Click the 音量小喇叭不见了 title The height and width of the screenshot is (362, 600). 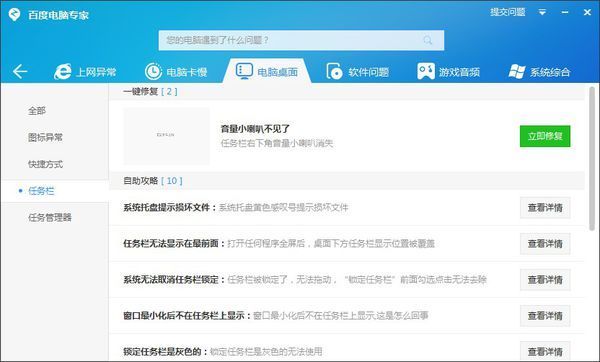click(255, 129)
